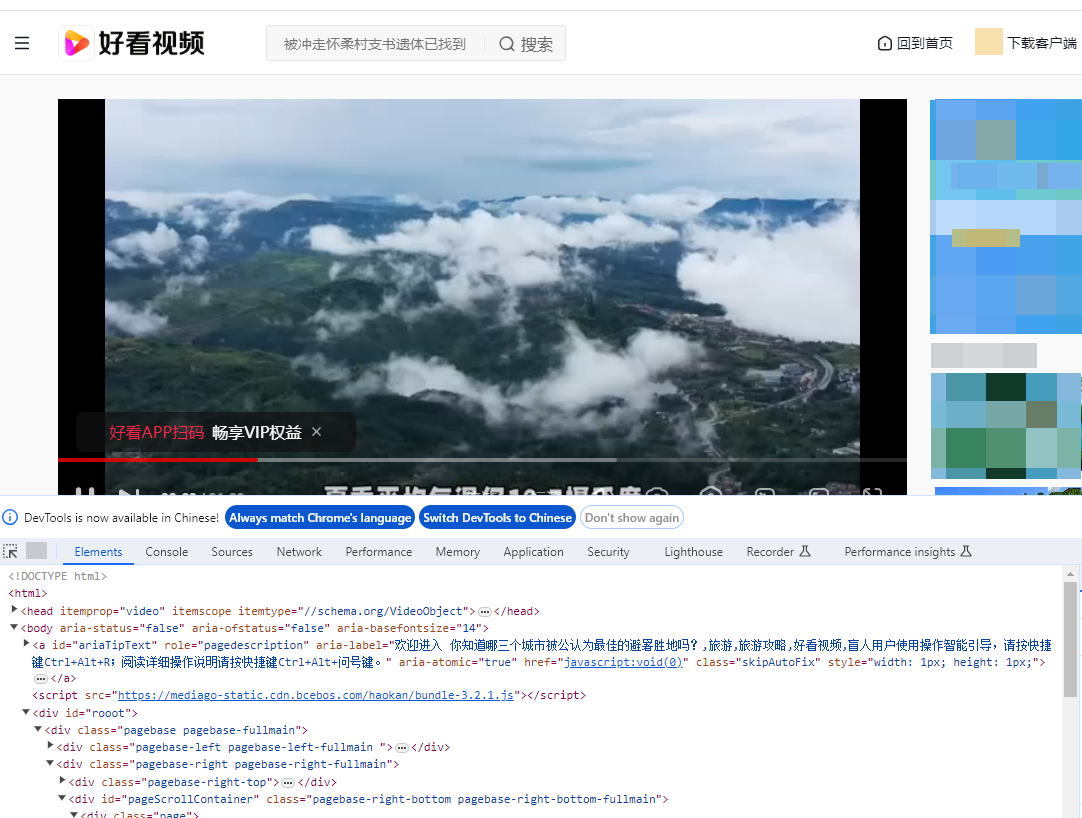The width and height of the screenshot is (1082, 818).
Task: Open the bundle-3.2.1.js script link
Action: click(x=315, y=695)
